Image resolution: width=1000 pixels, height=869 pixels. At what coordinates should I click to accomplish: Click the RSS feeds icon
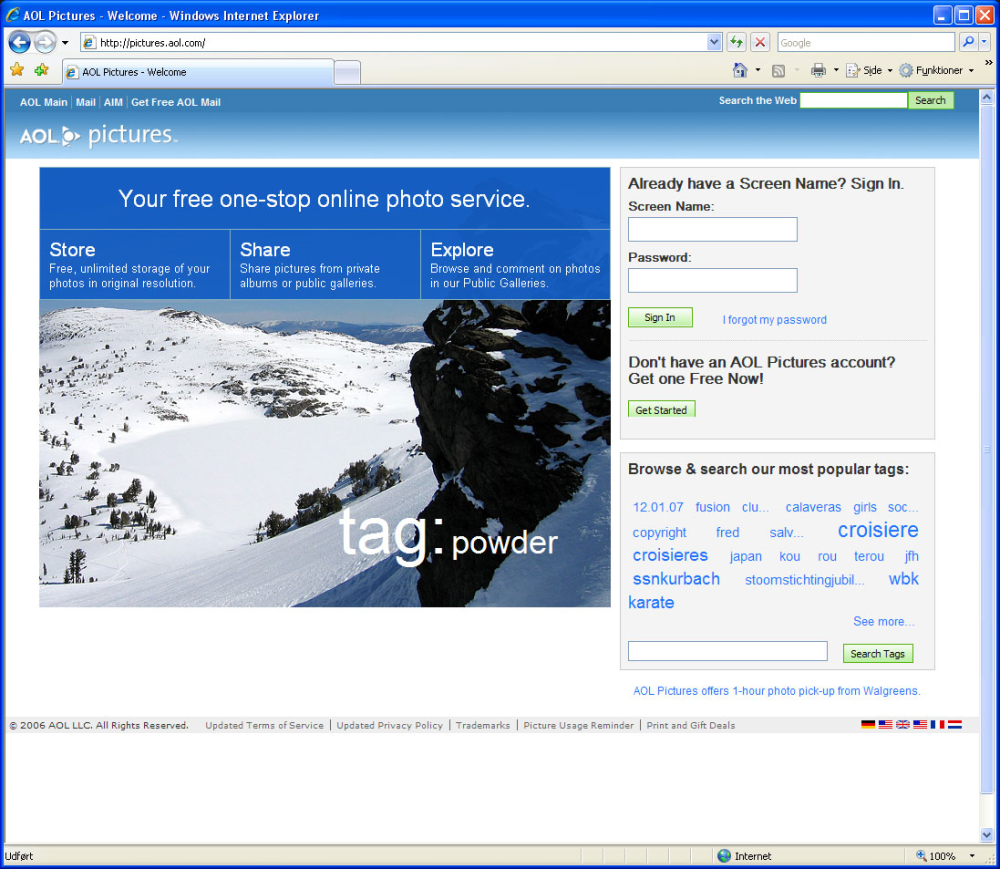point(778,71)
